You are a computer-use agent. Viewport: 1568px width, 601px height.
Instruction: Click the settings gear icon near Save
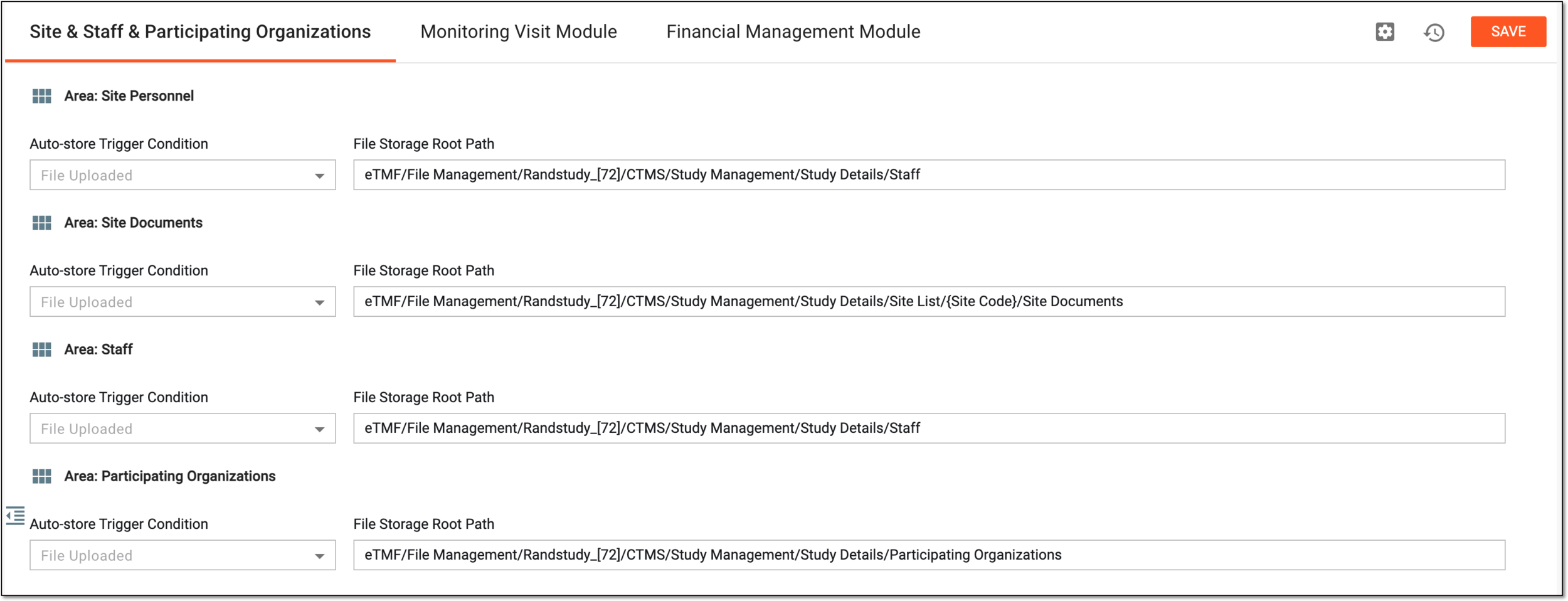point(1384,32)
